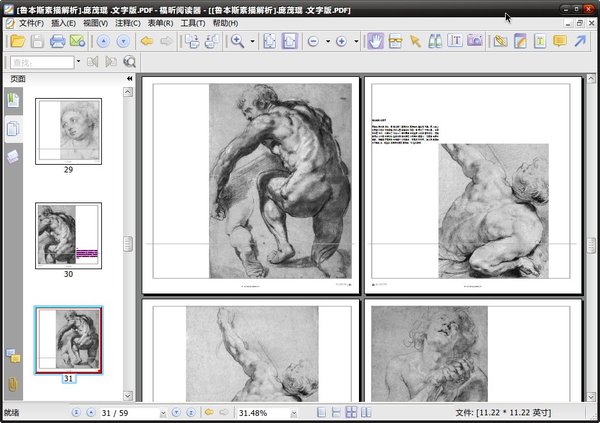The height and width of the screenshot is (423, 600).
Task: Collapse the Pages side panel
Action: tap(129, 78)
